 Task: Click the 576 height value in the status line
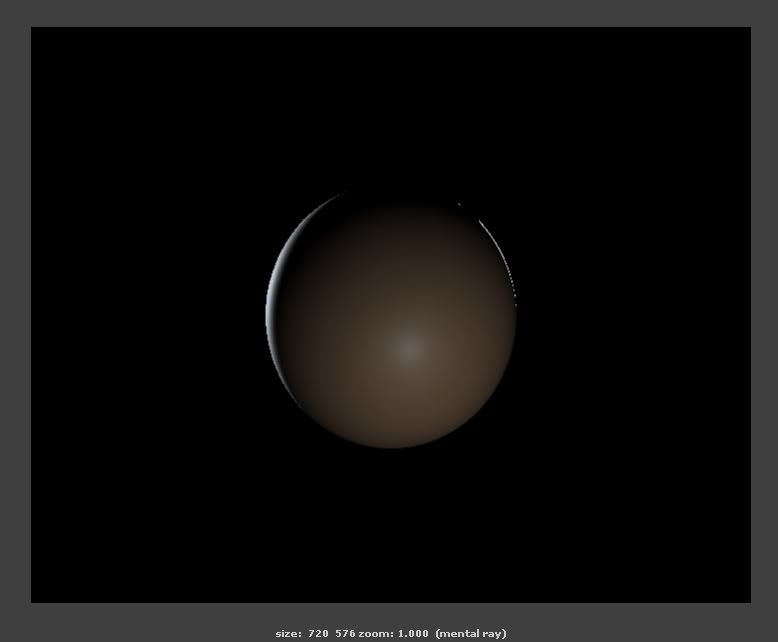pyautogui.click(x=345, y=633)
